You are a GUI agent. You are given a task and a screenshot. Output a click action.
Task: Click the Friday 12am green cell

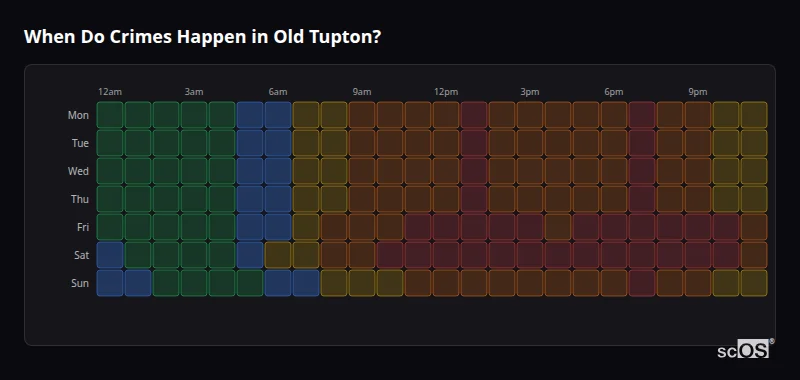pyautogui.click(x=110, y=227)
